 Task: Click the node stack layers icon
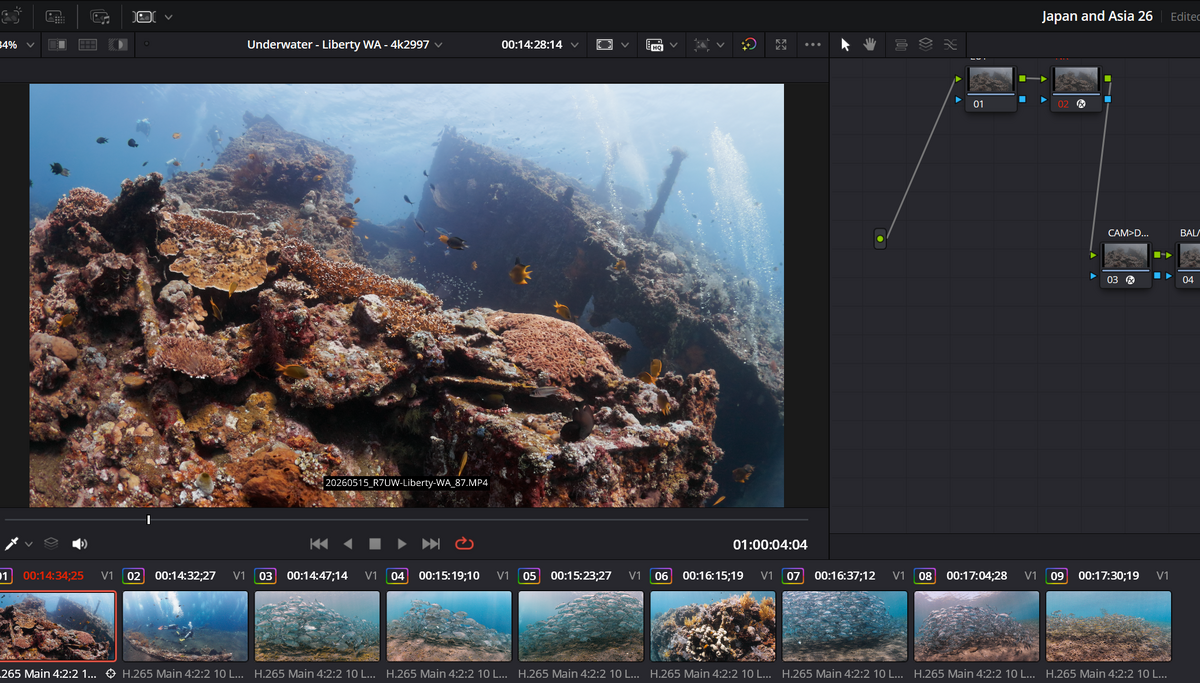[925, 45]
